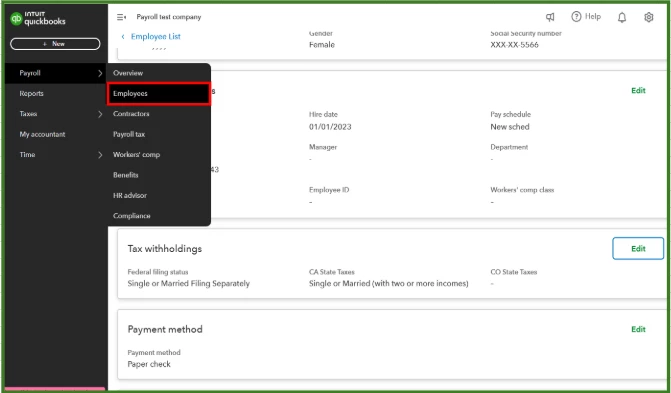Open the megaphone announcements icon
The height and width of the screenshot is (393, 671).
(550, 17)
